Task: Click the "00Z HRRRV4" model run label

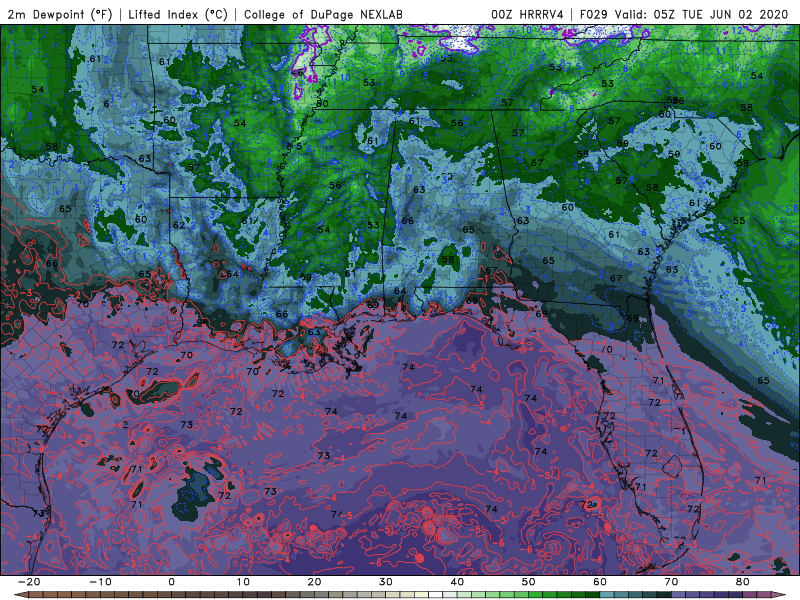Action: [x=527, y=14]
